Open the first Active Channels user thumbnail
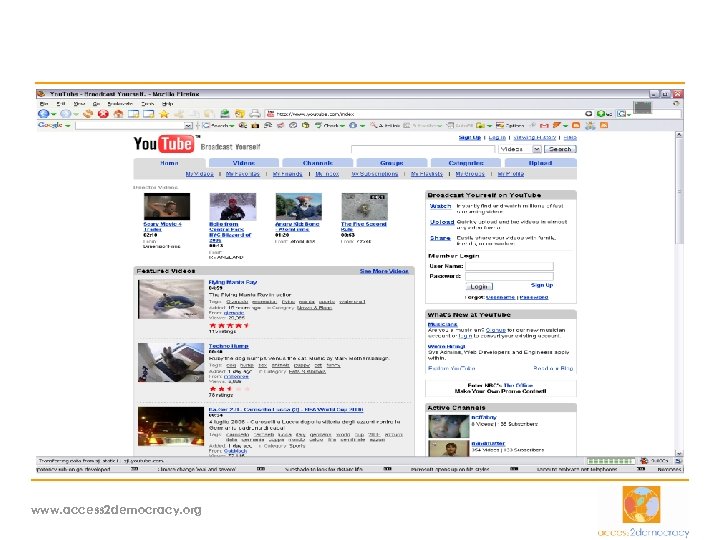This screenshot has height=540, width=720. pos(449,427)
